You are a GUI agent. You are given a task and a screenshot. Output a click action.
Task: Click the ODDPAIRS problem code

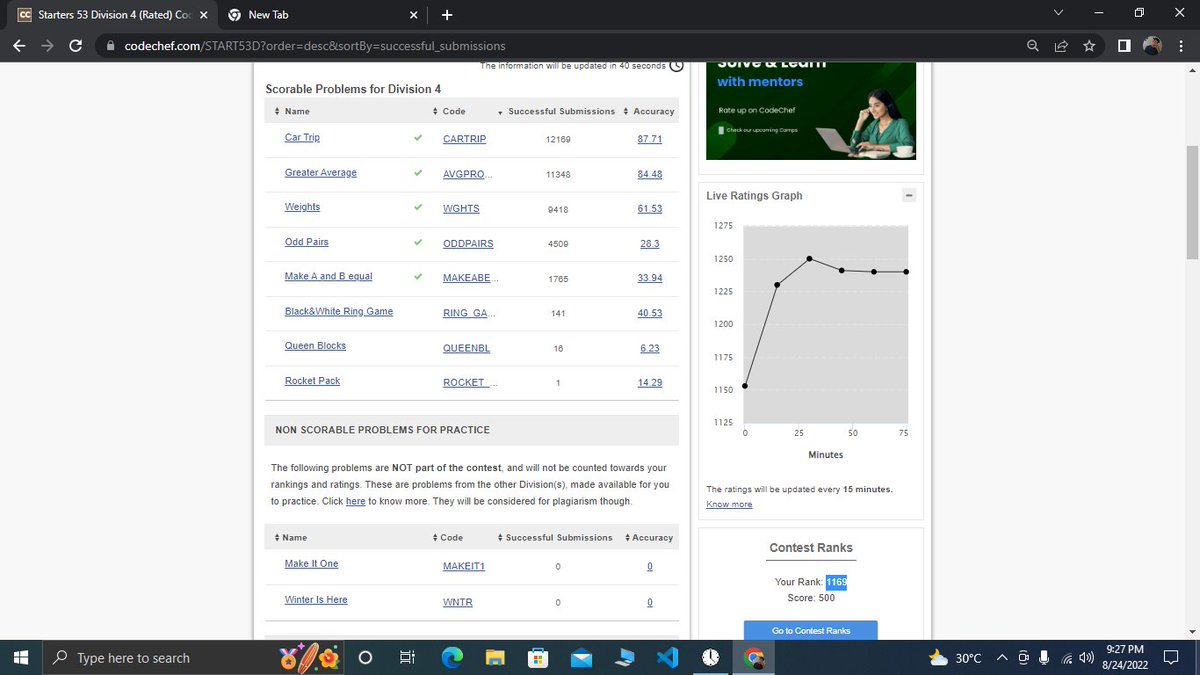tap(468, 243)
